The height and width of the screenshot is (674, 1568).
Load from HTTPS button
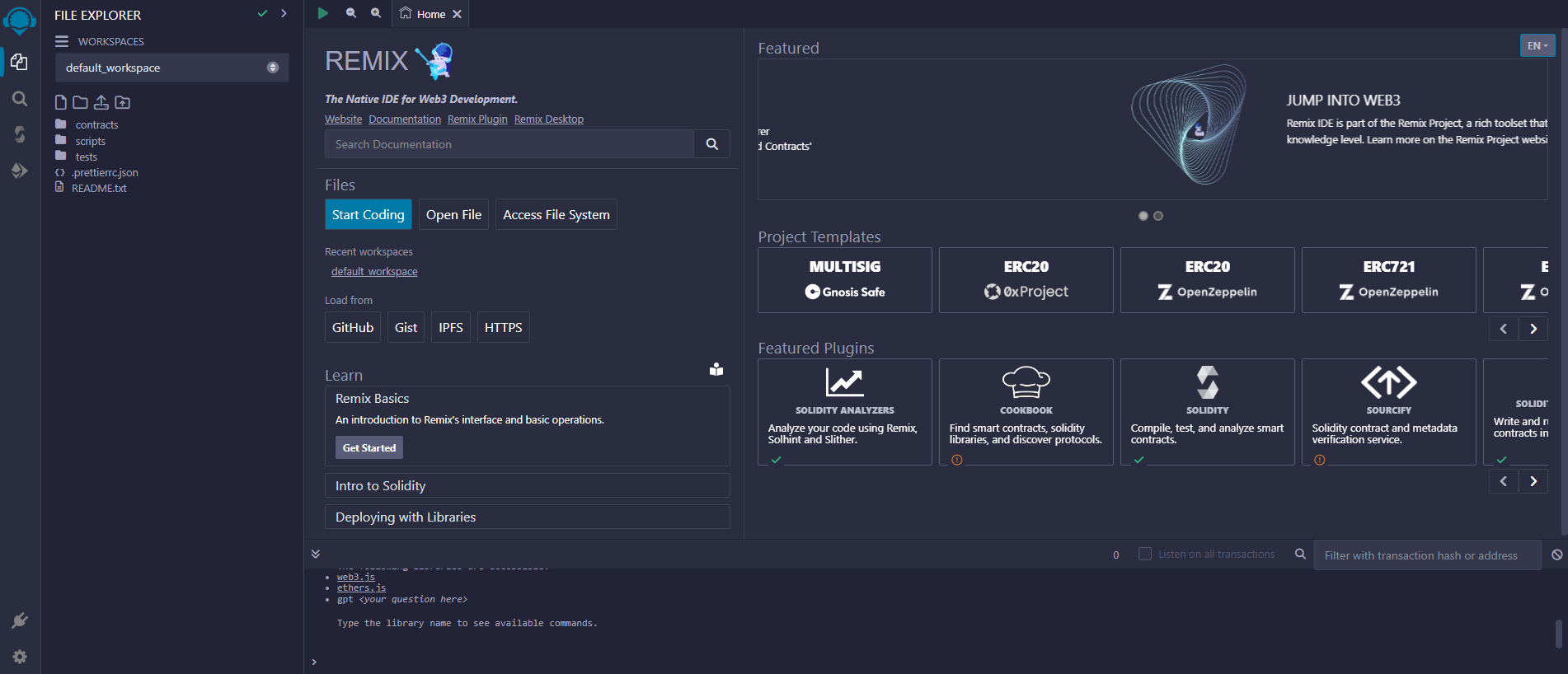(x=504, y=327)
